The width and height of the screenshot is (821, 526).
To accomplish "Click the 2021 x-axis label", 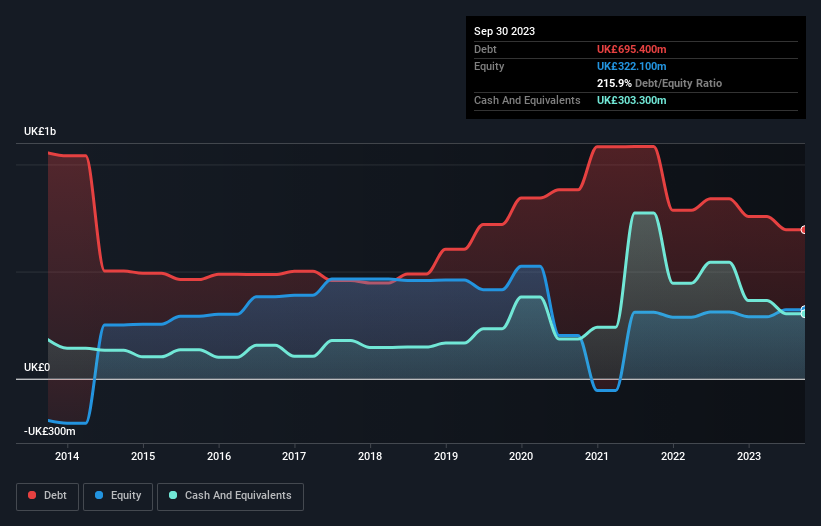I will tap(597, 456).
